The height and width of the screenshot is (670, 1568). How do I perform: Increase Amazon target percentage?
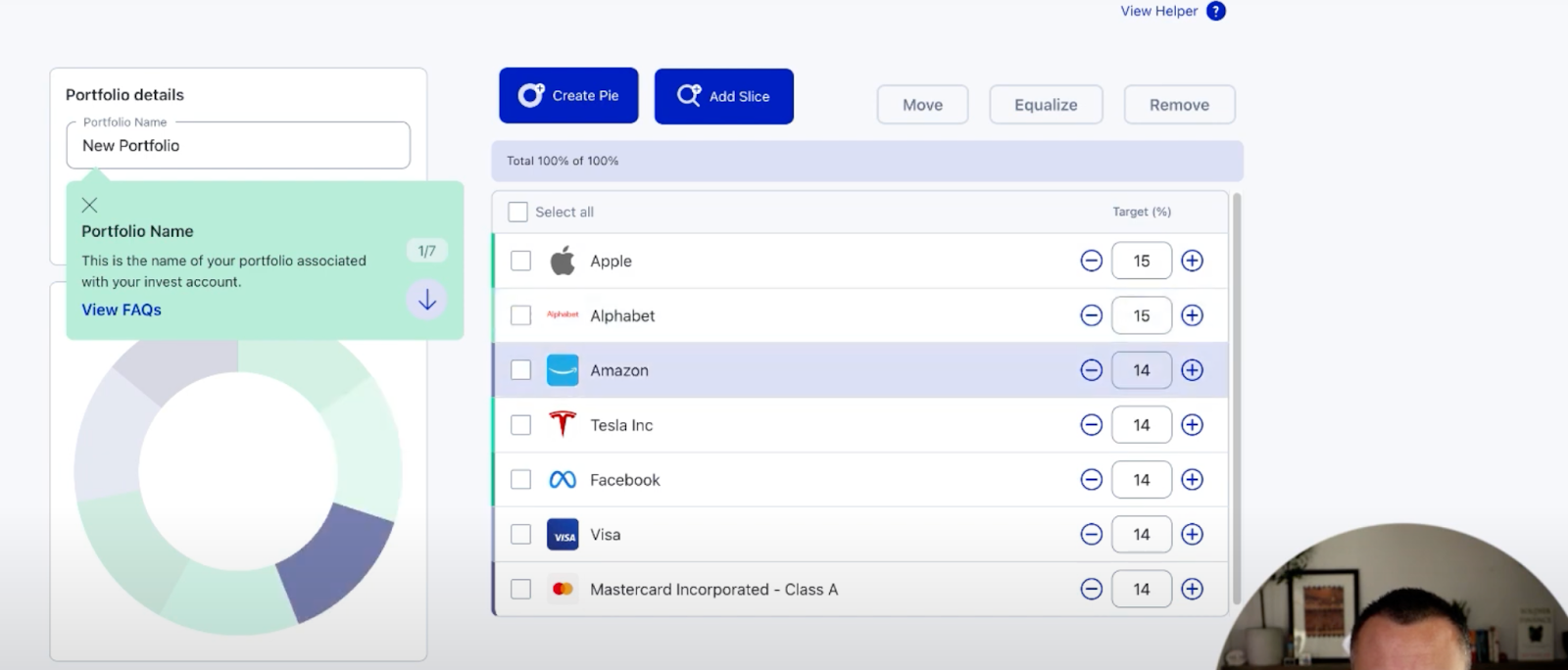[x=1192, y=370]
